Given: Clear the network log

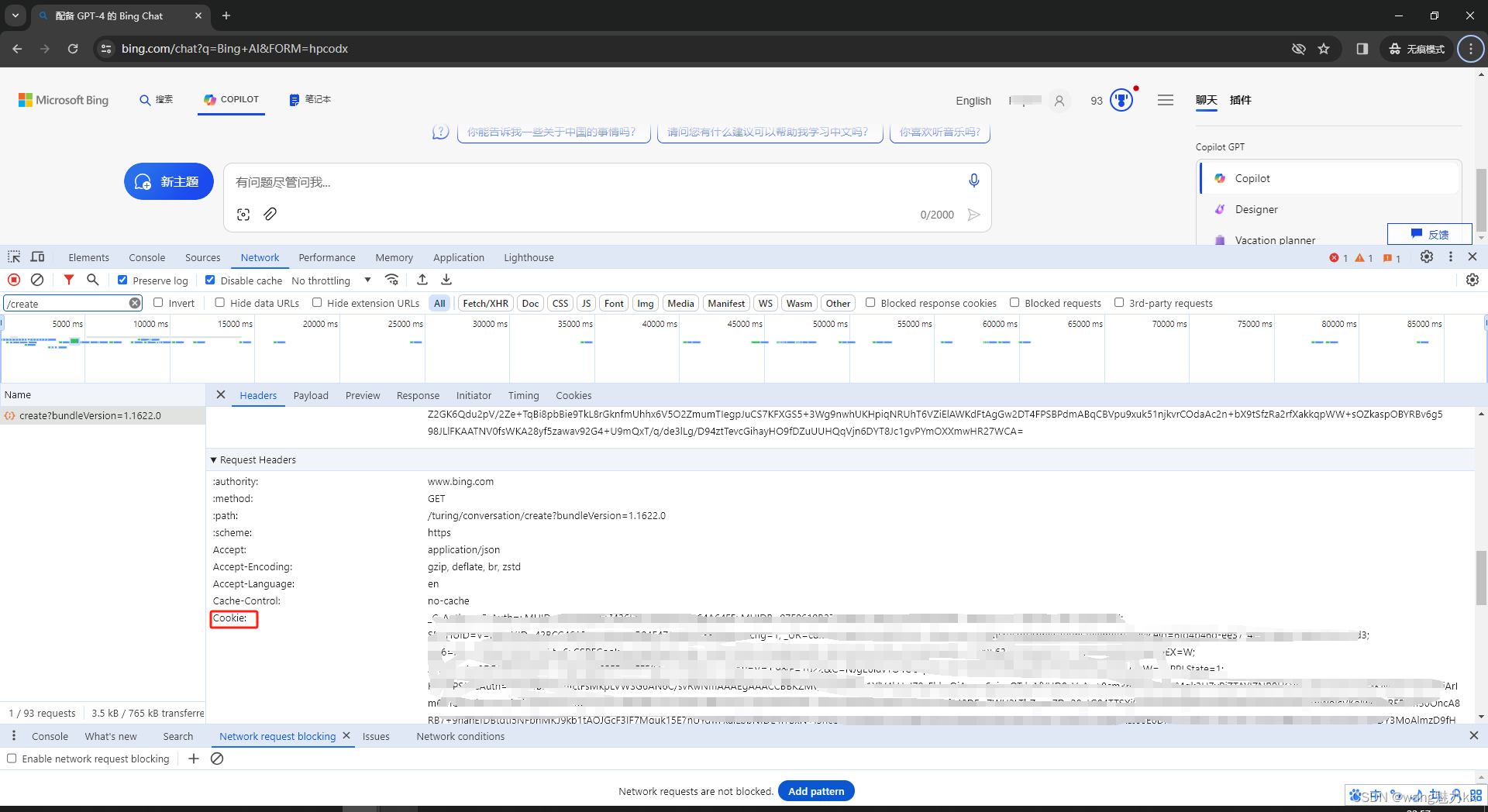Looking at the screenshot, I should coord(37,280).
